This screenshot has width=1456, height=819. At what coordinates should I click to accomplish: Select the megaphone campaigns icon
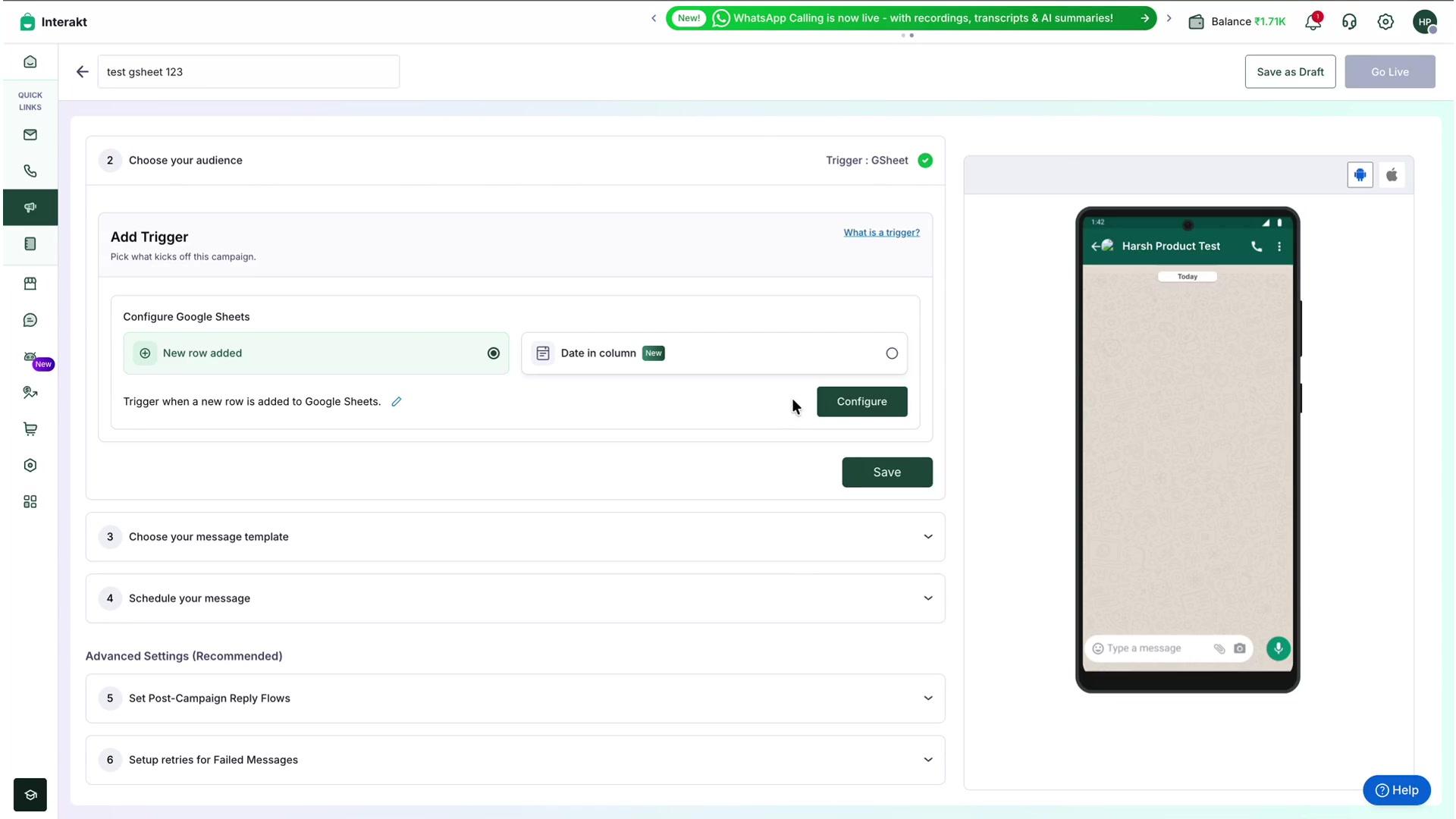[30, 208]
